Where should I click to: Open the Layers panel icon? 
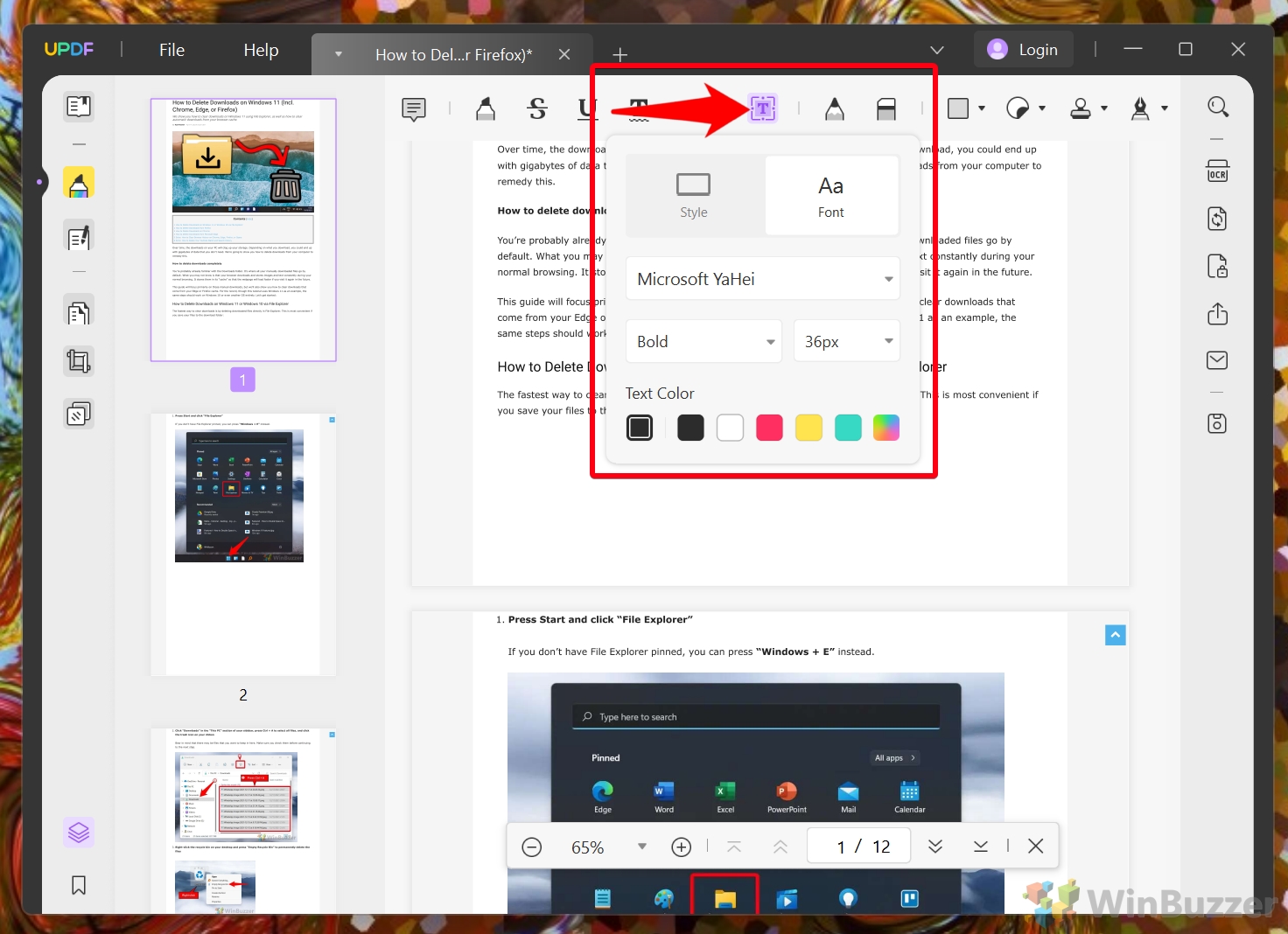coord(79,832)
